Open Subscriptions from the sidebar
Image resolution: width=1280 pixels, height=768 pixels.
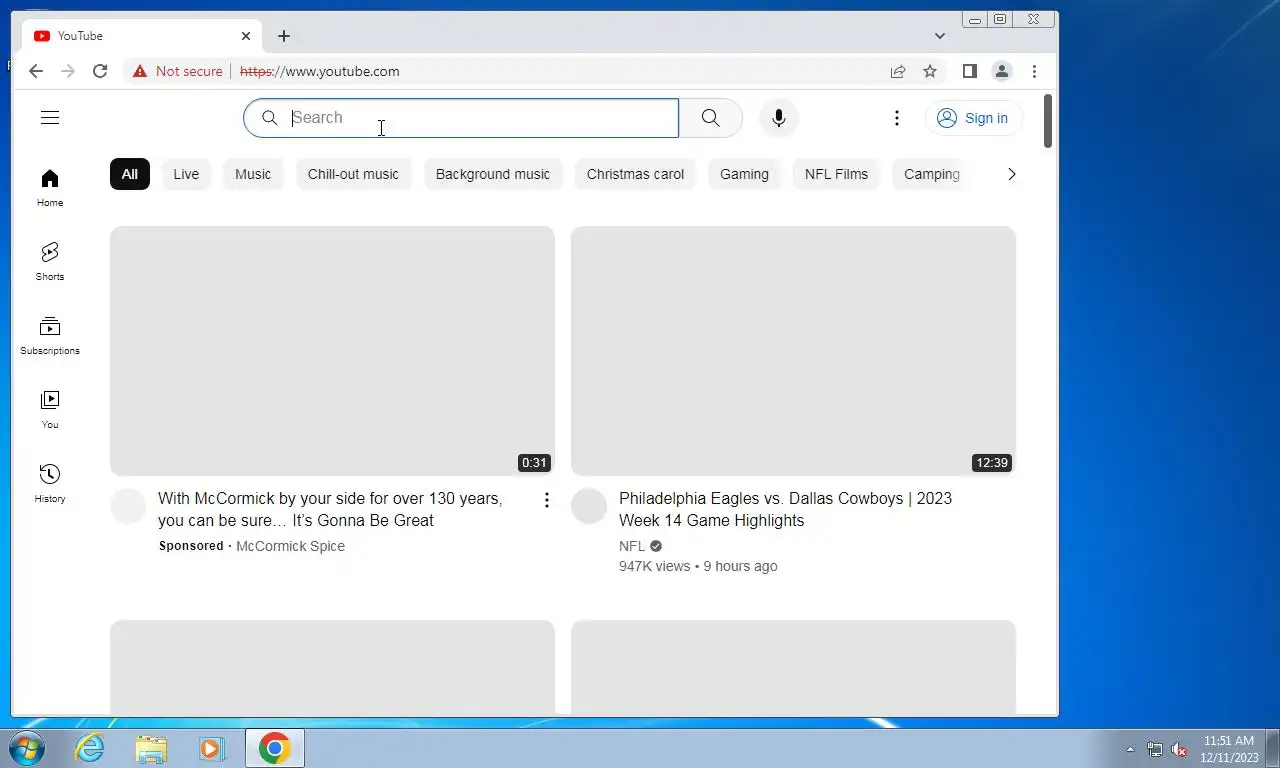point(50,336)
